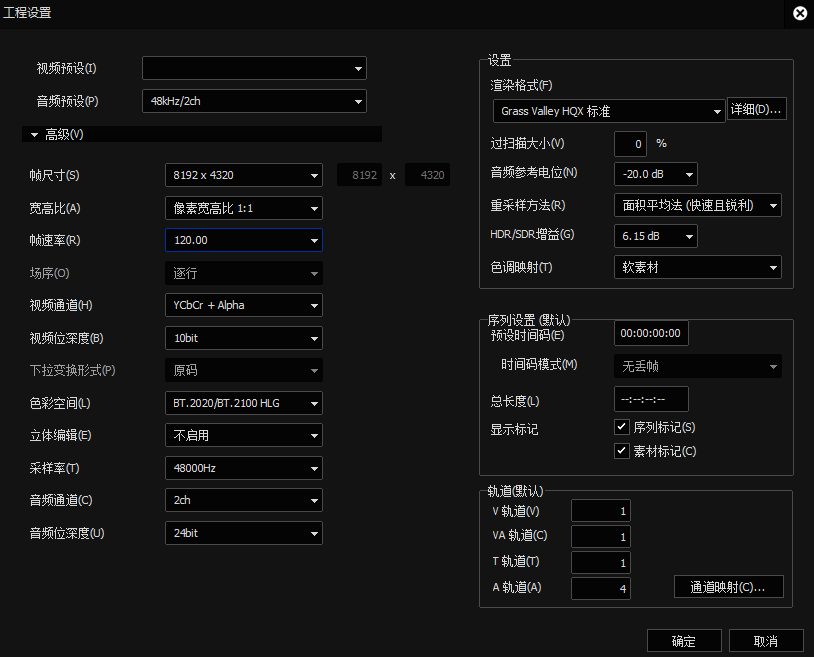The height and width of the screenshot is (657, 814).
Task: Expand the 重采样方法 dropdown
Action: click(x=697, y=204)
